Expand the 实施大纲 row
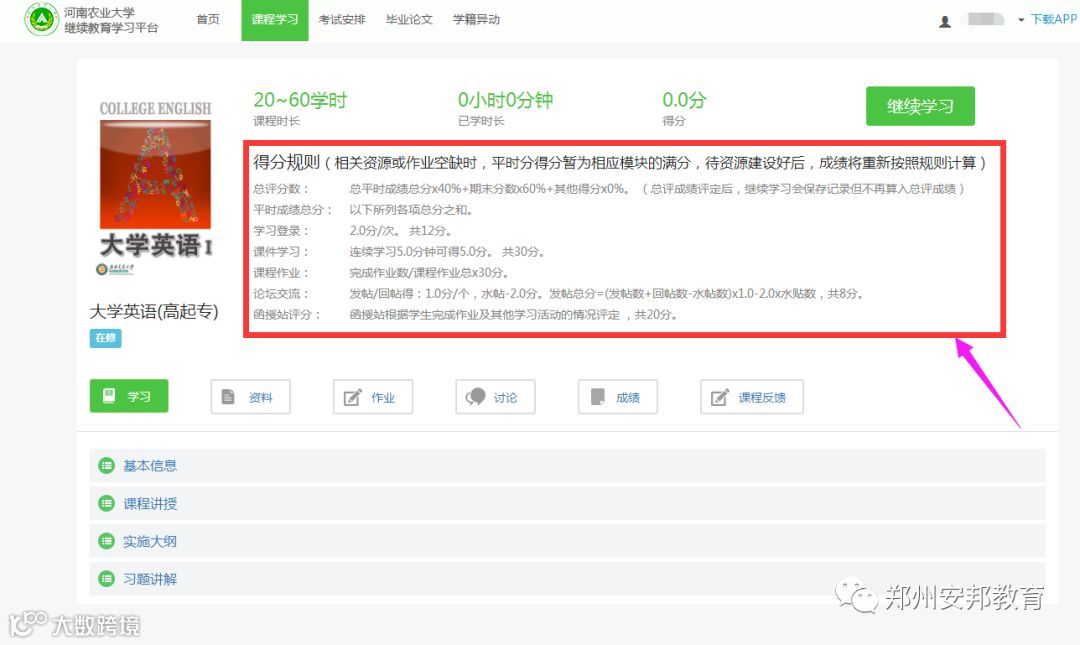1080x645 pixels. (x=568, y=542)
